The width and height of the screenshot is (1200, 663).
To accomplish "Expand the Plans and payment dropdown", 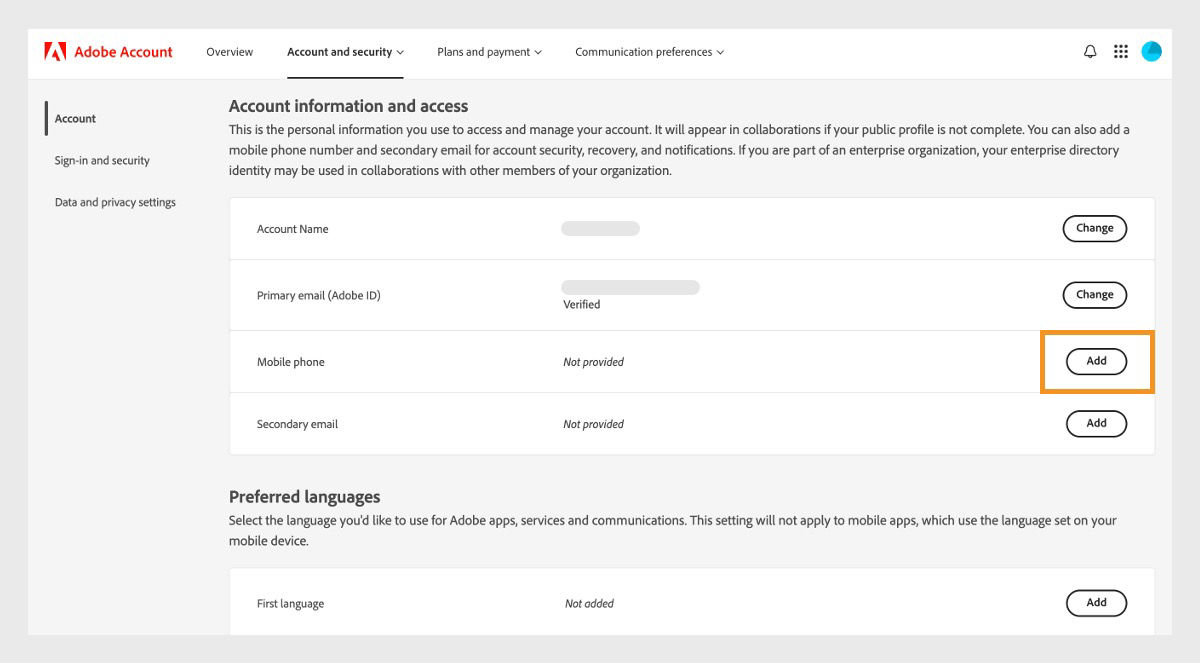I will (489, 52).
